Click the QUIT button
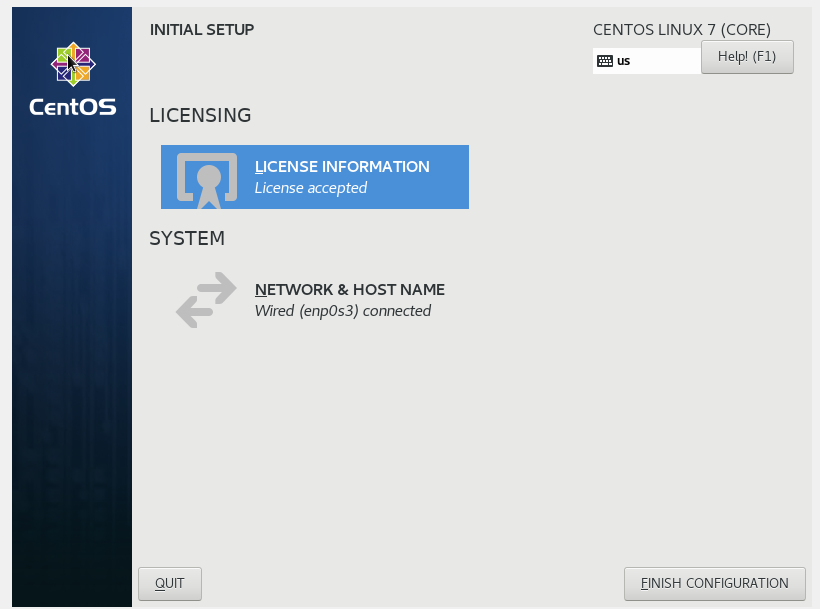Screen dimensions: 820x609 tap(170, 583)
